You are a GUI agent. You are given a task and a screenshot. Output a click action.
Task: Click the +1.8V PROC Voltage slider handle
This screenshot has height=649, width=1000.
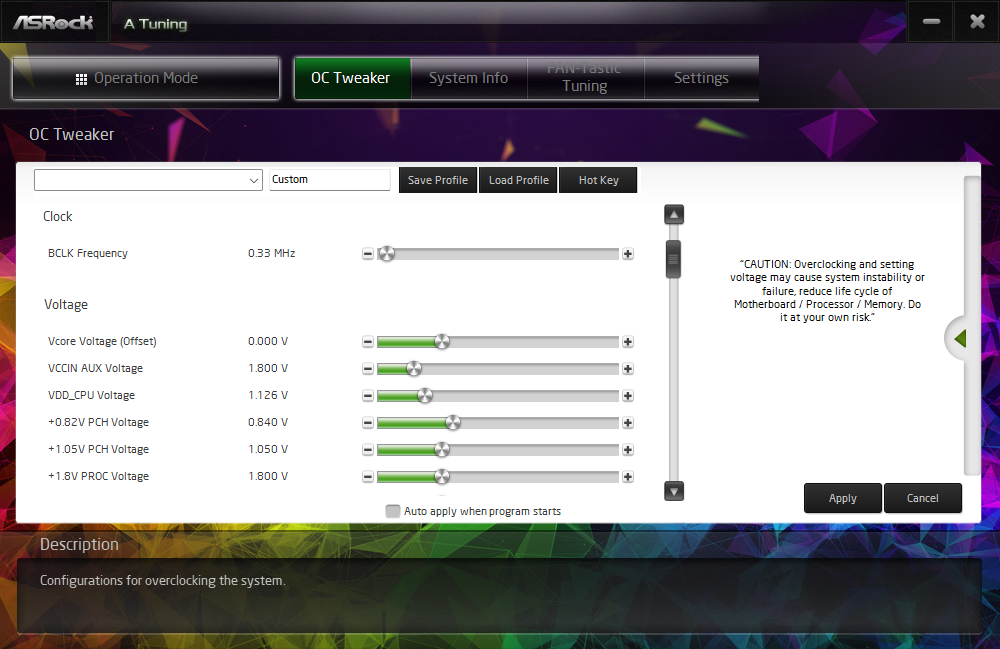tap(442, 477)
